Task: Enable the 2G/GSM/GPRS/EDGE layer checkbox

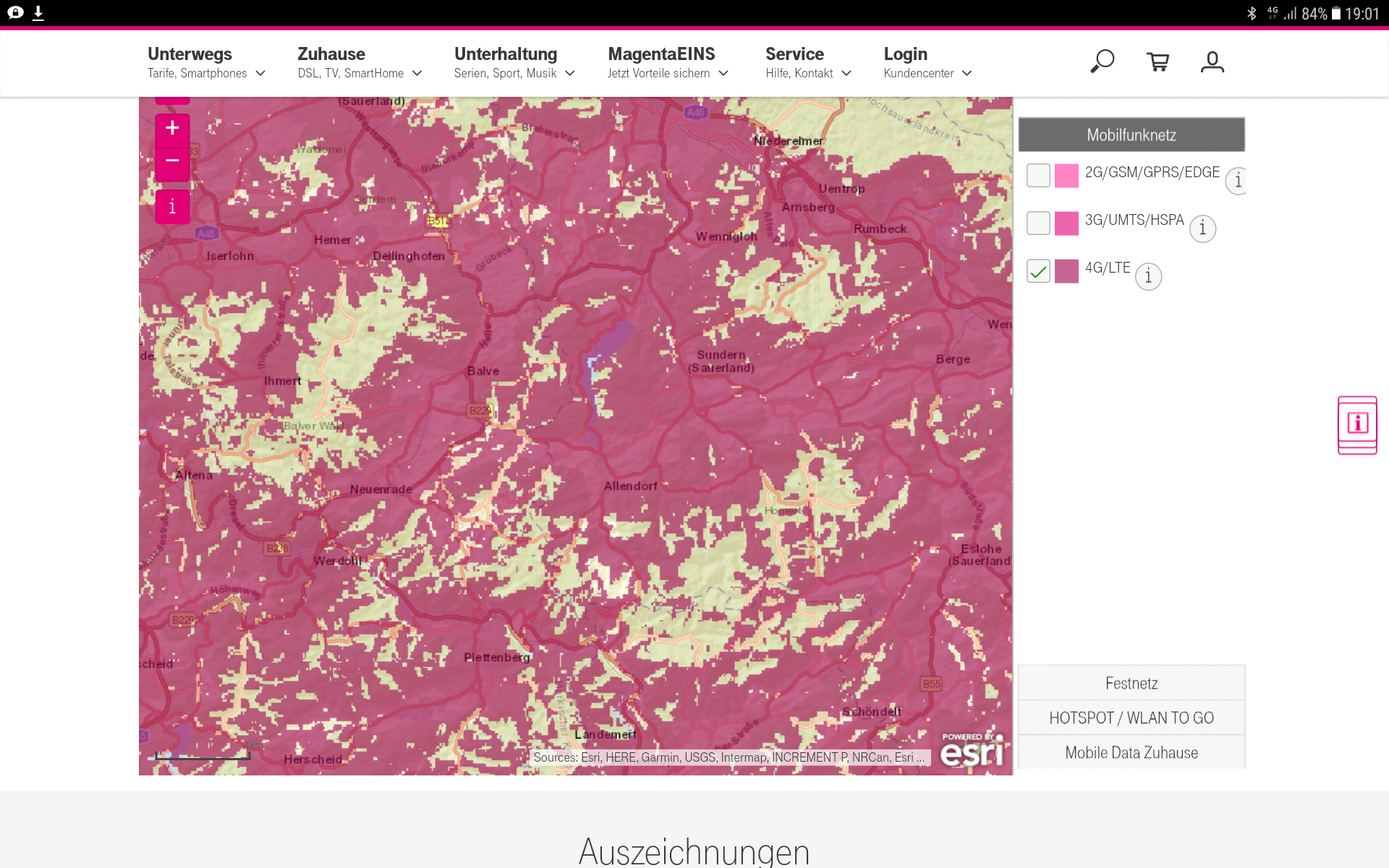Action: pyautogui.click(x=1038, y=175)
